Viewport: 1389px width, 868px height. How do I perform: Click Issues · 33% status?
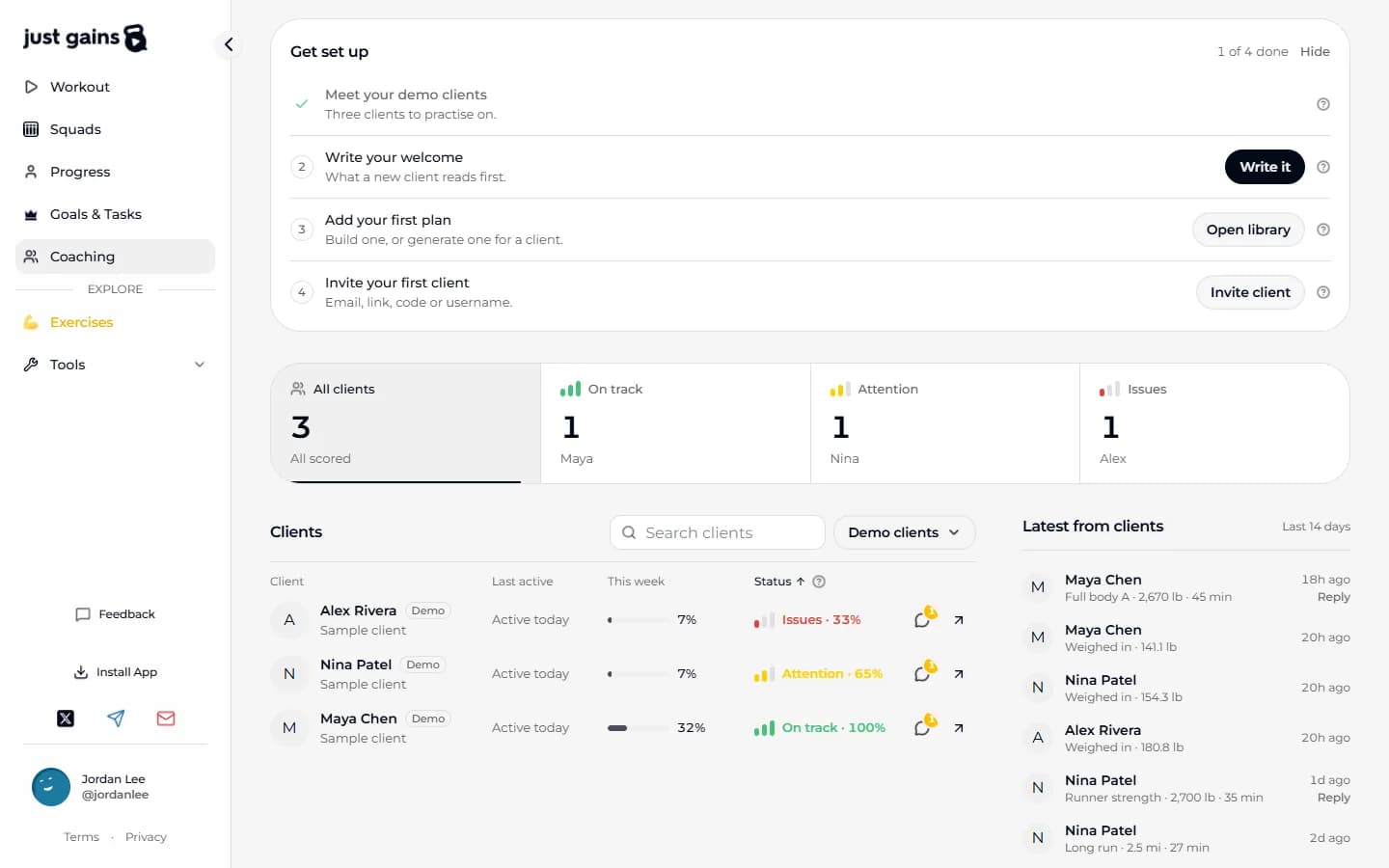pos(807,620)
